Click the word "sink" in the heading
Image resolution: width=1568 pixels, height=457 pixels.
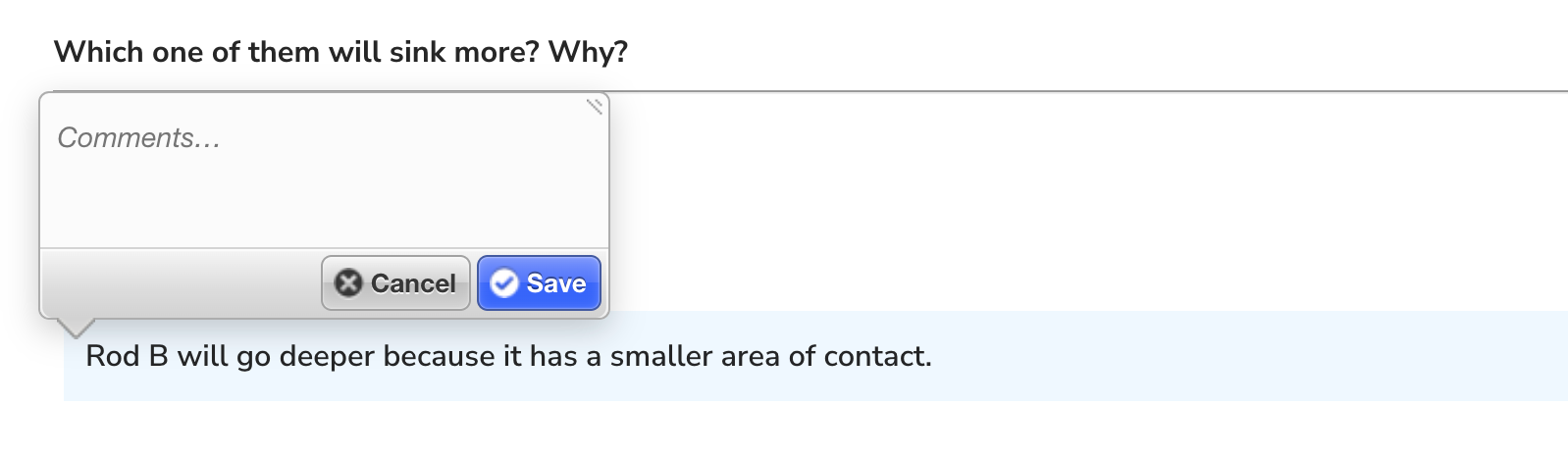[418, 52]
